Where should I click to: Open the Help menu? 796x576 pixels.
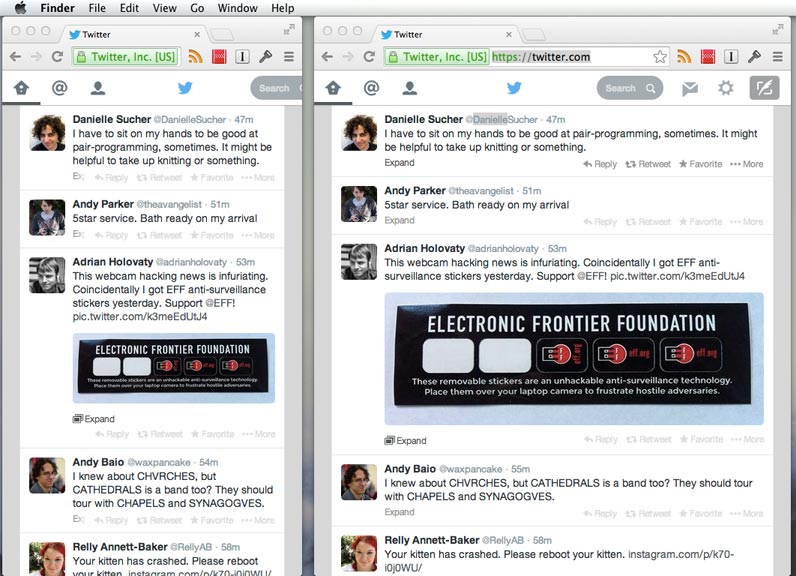tap(283, 8)
